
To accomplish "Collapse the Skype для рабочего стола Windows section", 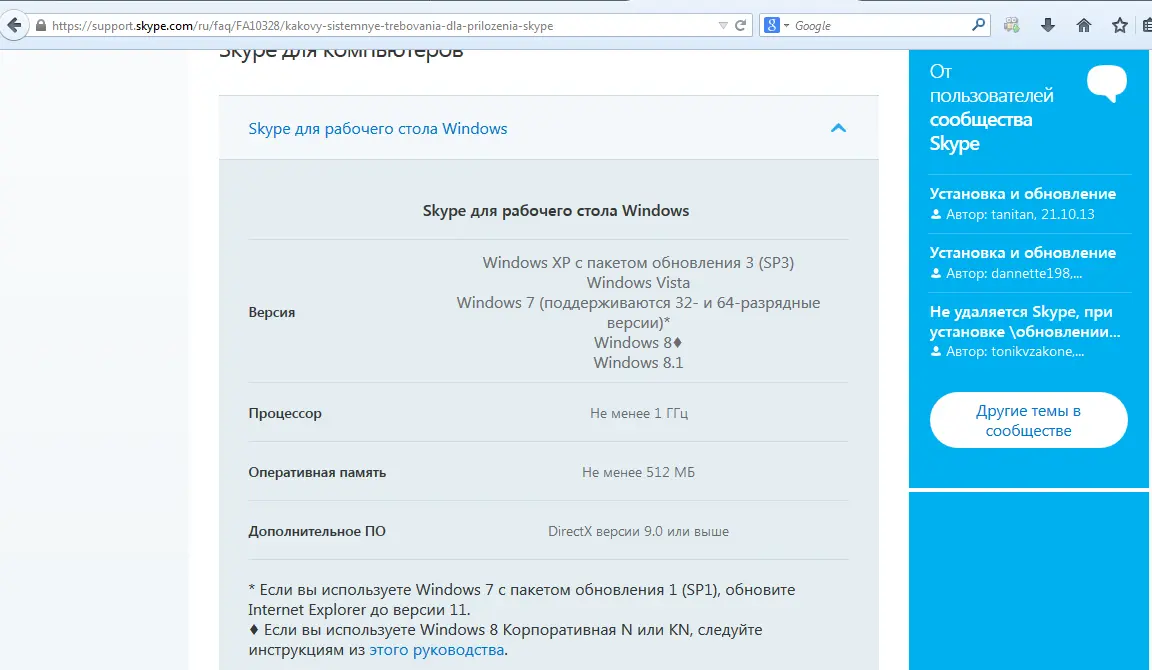I will click(x=838, y=128).
